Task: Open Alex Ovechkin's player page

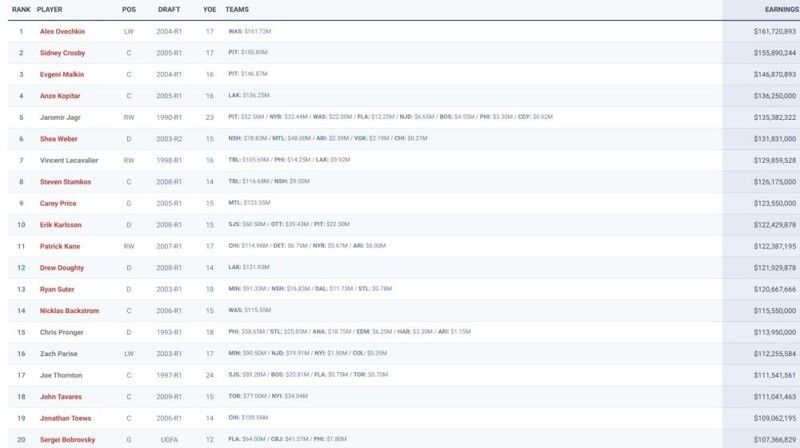Action: tap(64, 31)
